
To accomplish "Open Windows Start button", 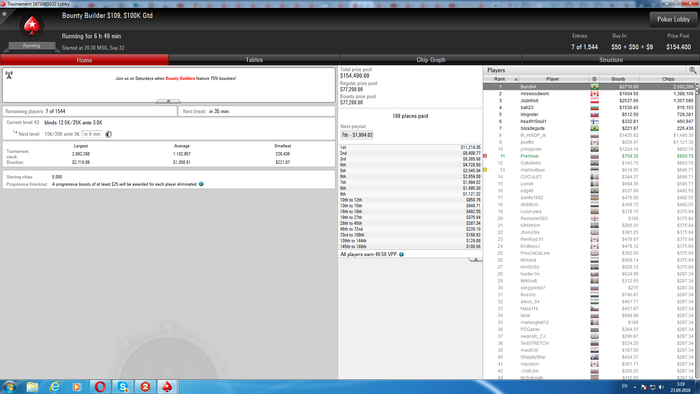I will (9, 386).
